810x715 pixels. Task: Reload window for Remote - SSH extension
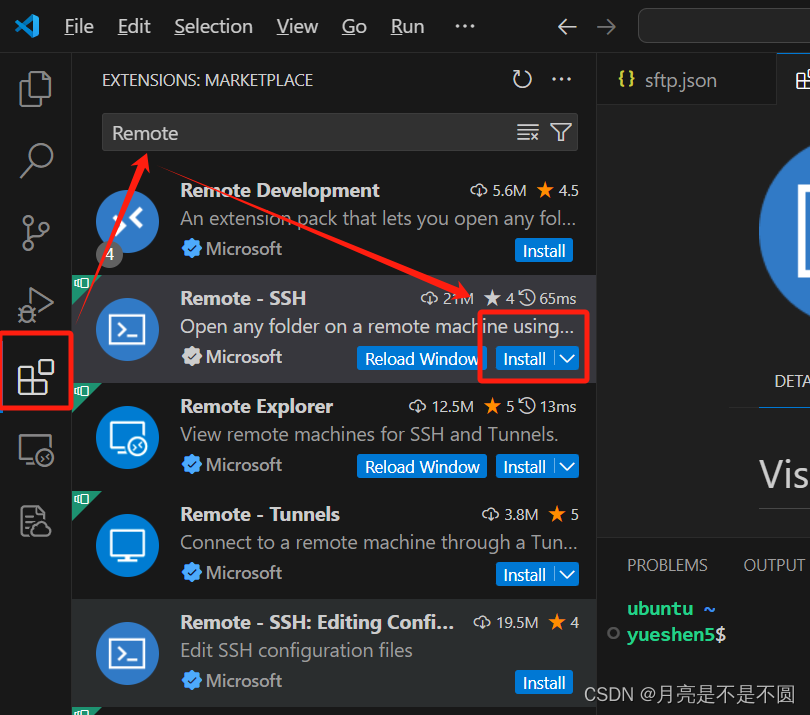[421, 358]
